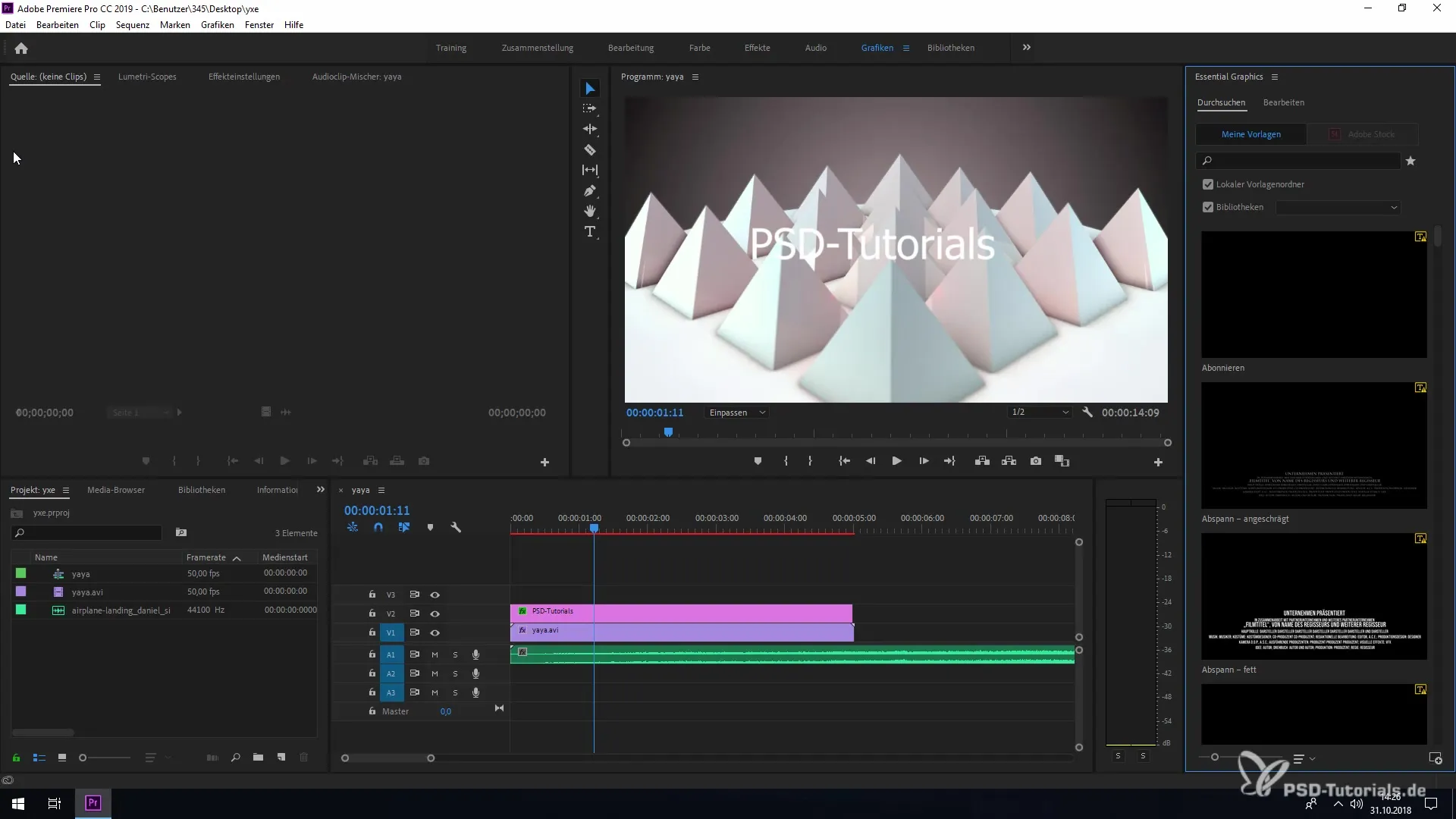Image resolution: width=1456 pixels, height=819 pixels.
Task: Open the template sort order dropdown
Action: (1304, 758)
